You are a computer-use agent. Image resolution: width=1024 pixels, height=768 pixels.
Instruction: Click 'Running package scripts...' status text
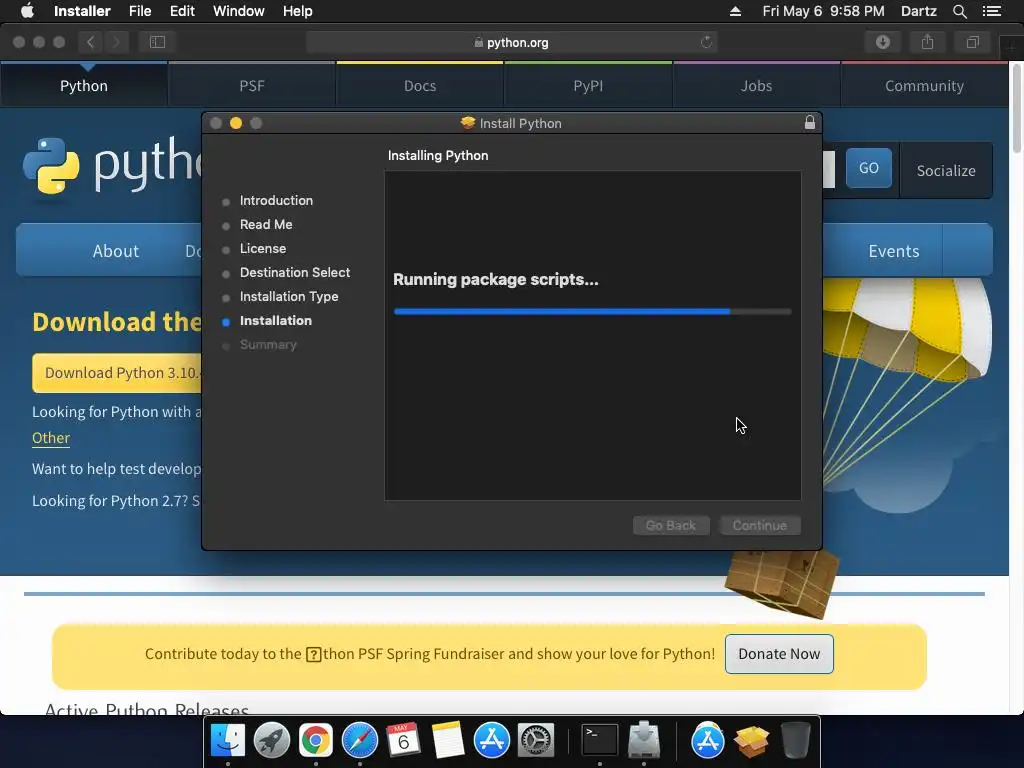[x=495, y=280]
